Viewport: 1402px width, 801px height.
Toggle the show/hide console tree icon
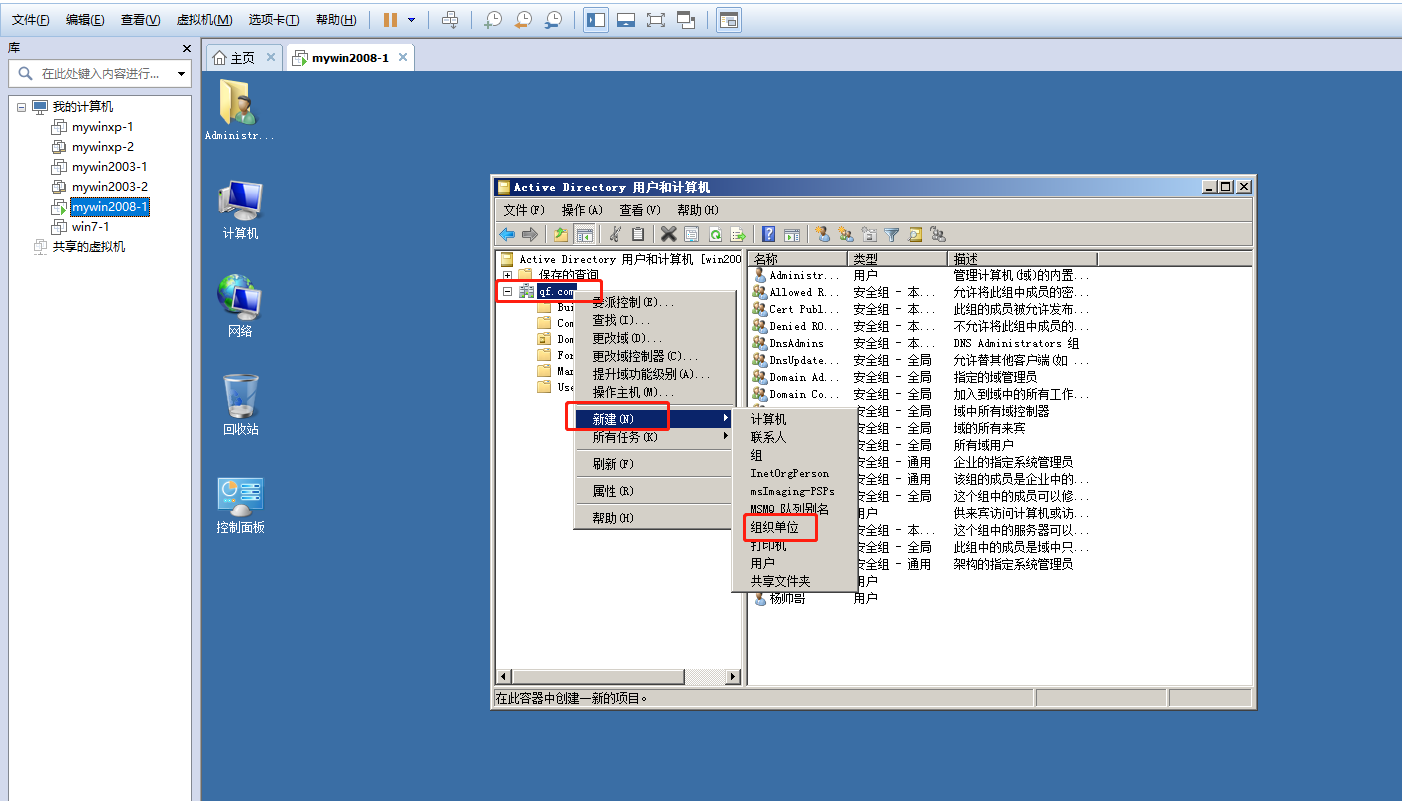point(585,234)
